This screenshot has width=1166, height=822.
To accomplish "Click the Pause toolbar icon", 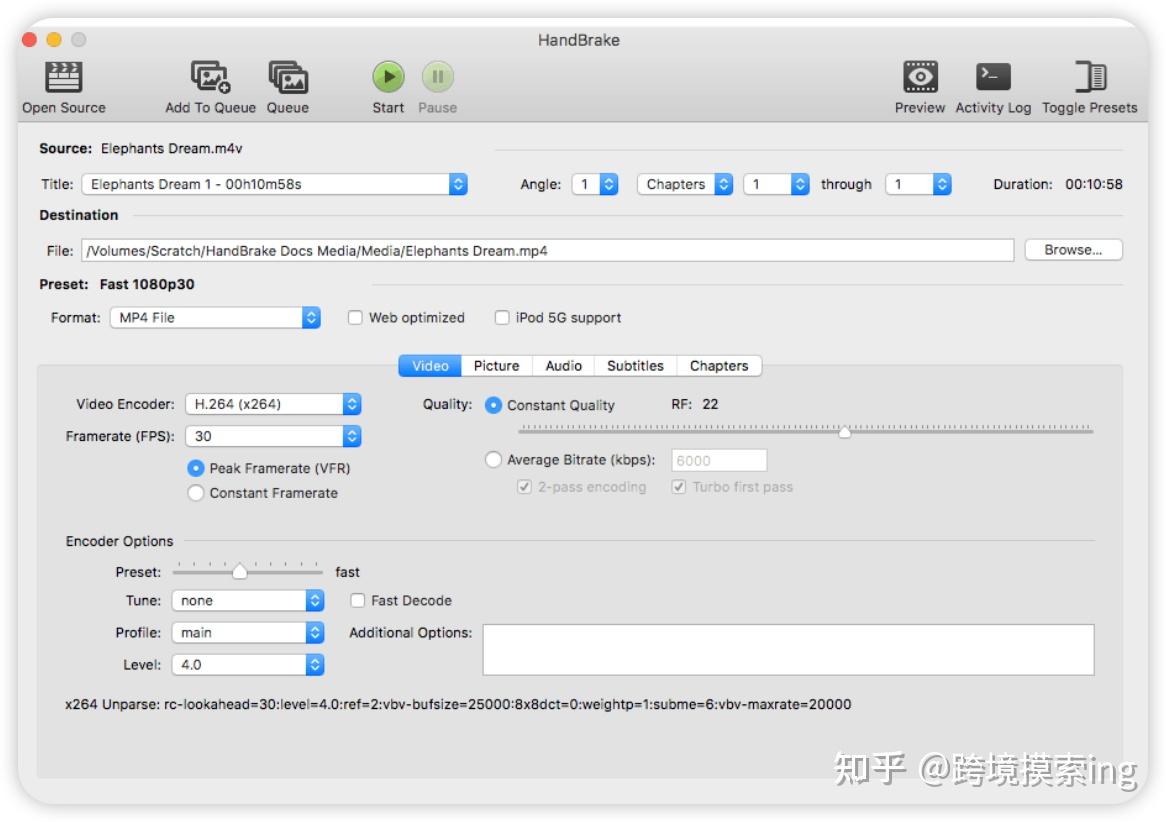I will [437, 77].
